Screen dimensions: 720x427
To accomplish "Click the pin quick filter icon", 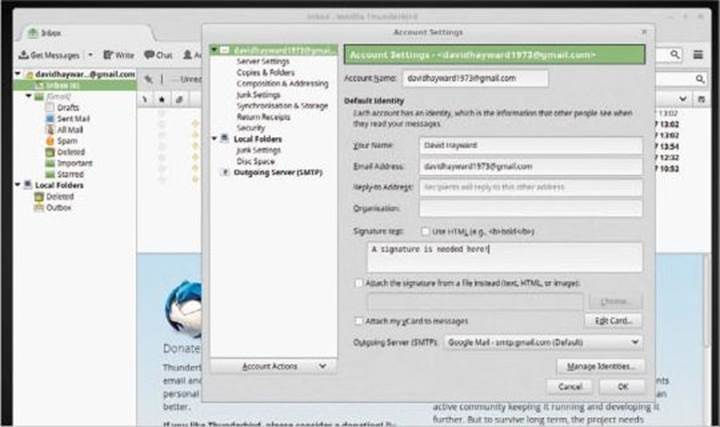I will point(148,79).
